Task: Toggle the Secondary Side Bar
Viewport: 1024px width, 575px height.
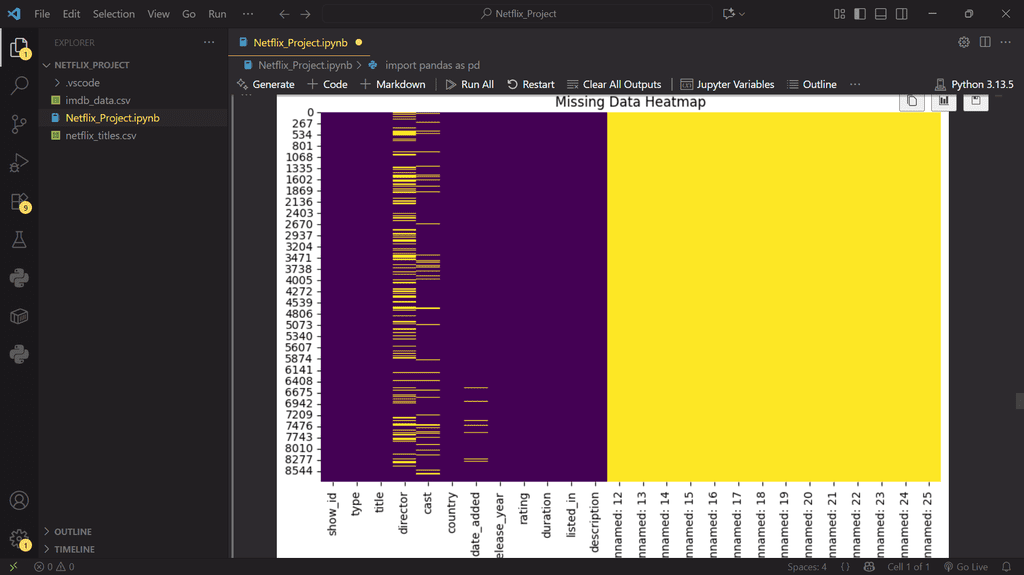Action: pyautogui.click(x=901, y=14)
